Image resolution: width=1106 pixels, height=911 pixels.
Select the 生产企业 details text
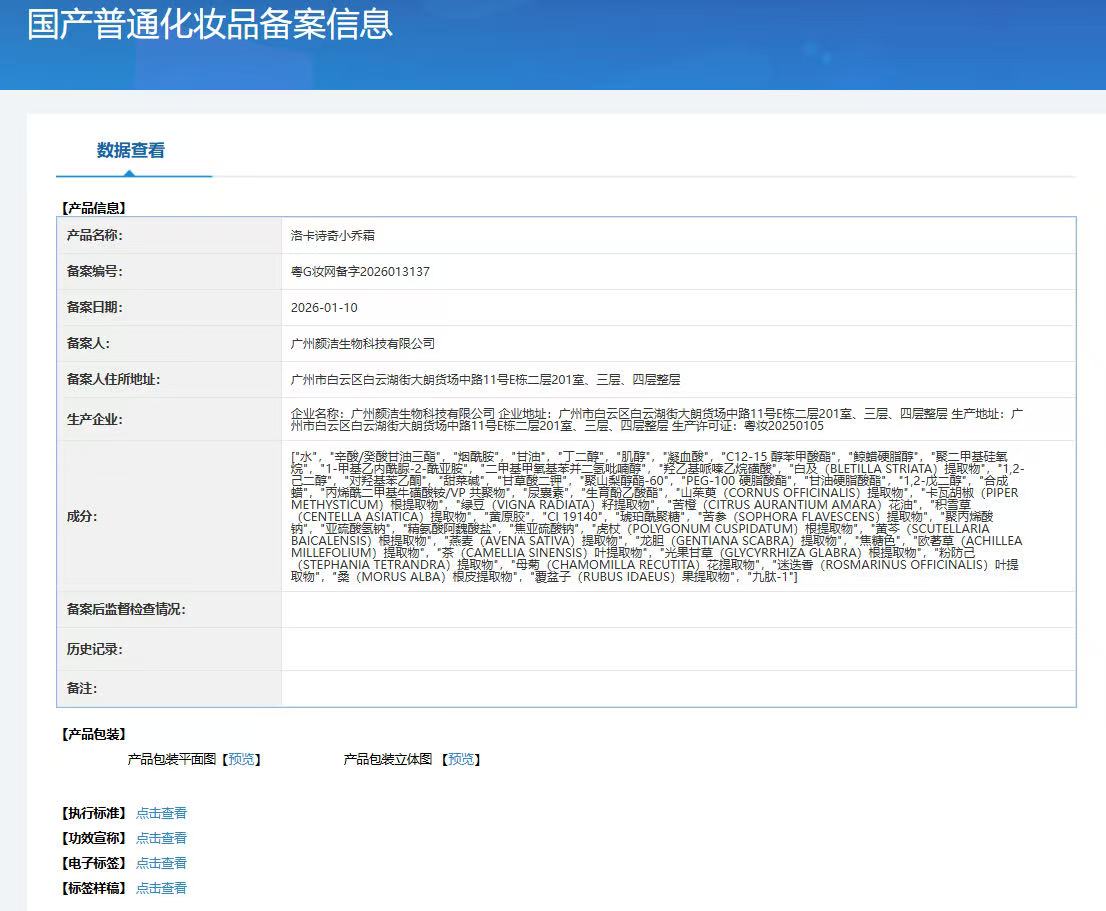657,420
